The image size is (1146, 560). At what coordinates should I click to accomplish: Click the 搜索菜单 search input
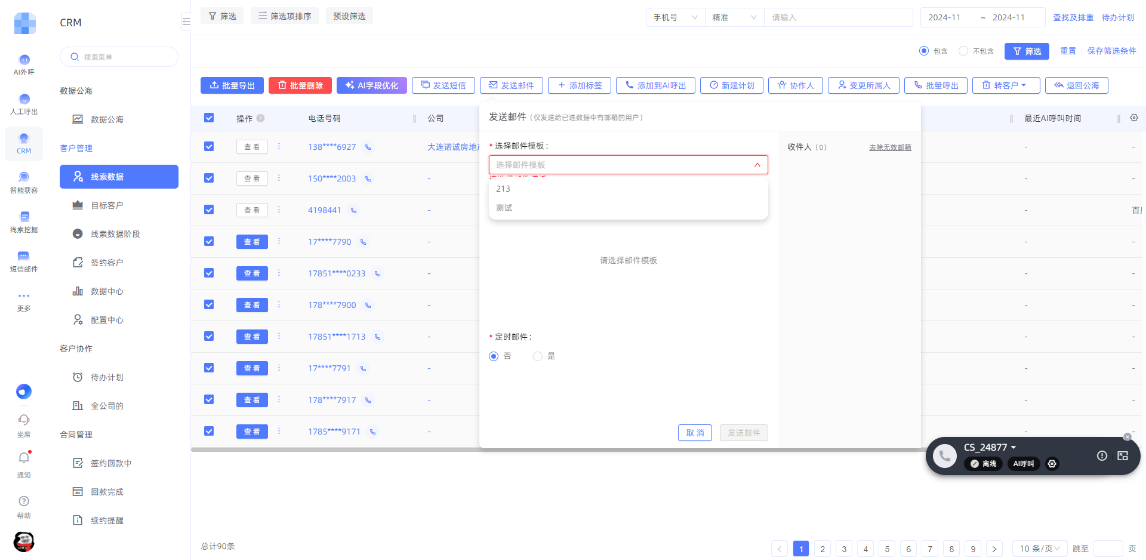click(x=119, y=57)
